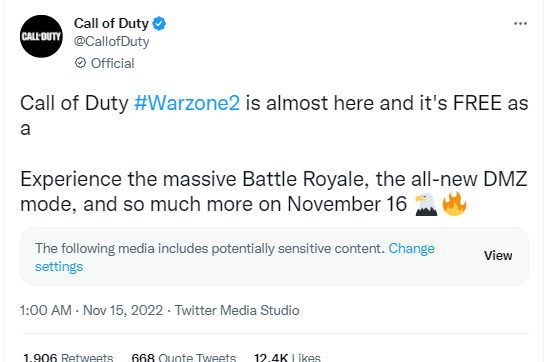
Task: Show the 1,906 Retweets list
Action: coord(68,357)
